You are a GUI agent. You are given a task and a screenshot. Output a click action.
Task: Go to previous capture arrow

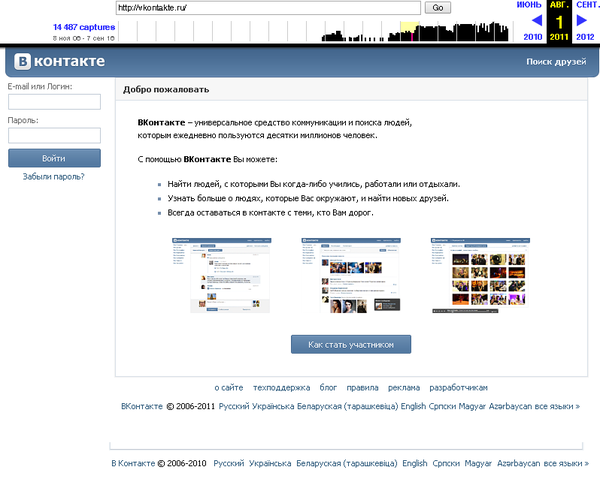pyautogui.click(x=537, y=20)
